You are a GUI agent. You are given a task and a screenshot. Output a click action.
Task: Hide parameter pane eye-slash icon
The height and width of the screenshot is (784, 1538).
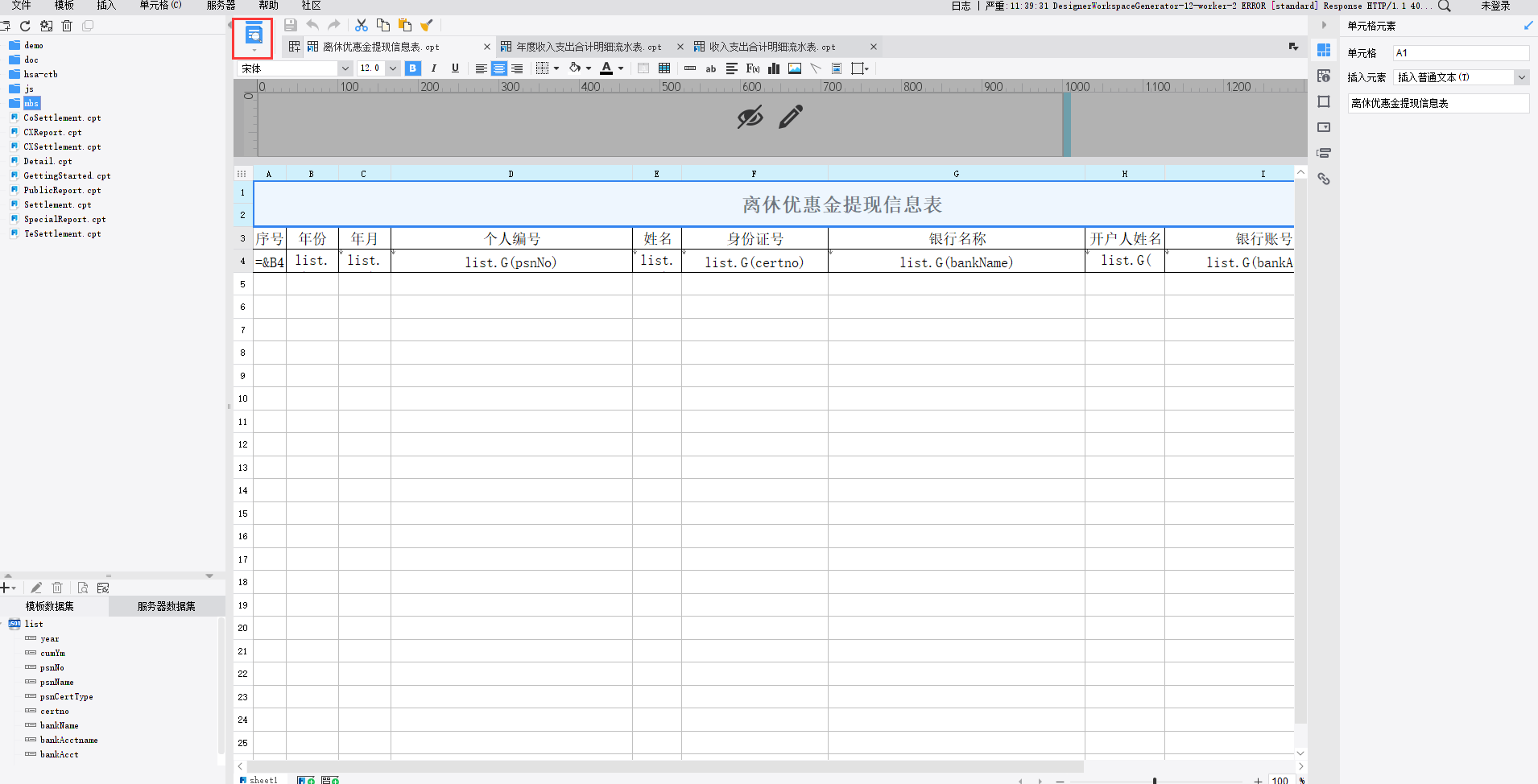tap(750, 117)
